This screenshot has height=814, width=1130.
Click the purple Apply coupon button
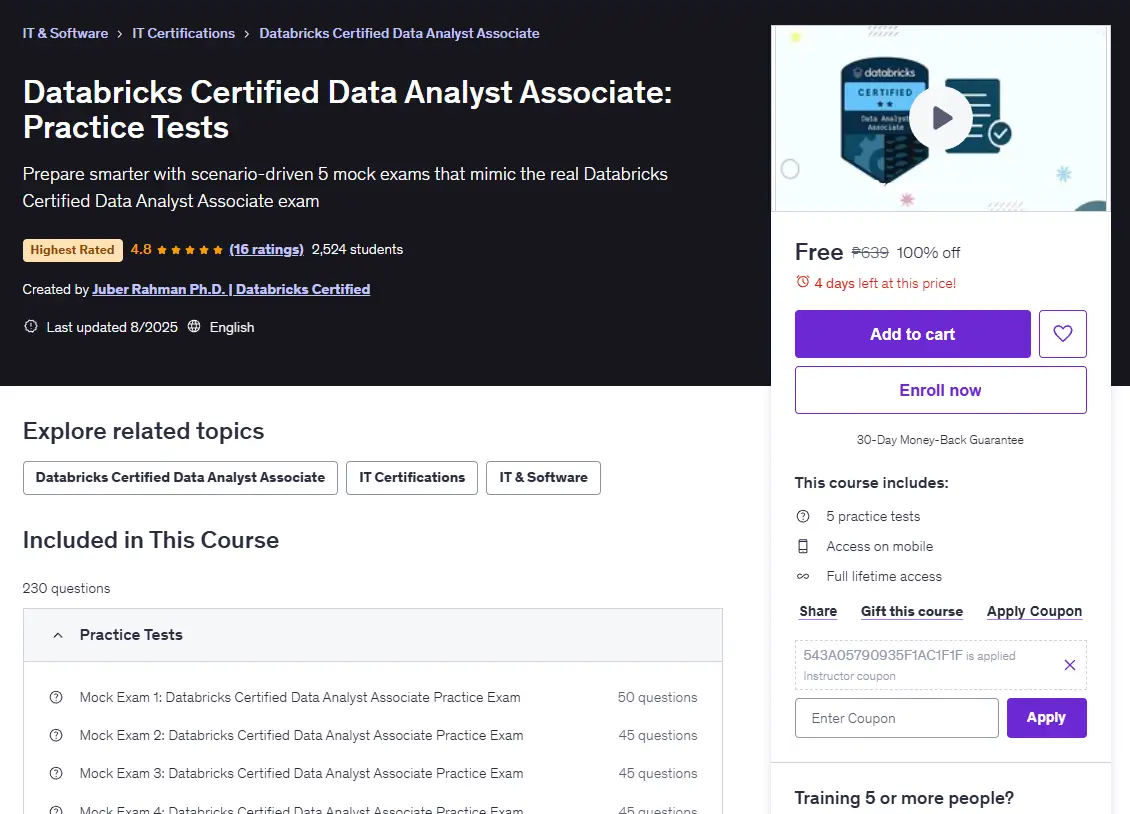point(1046,717)
